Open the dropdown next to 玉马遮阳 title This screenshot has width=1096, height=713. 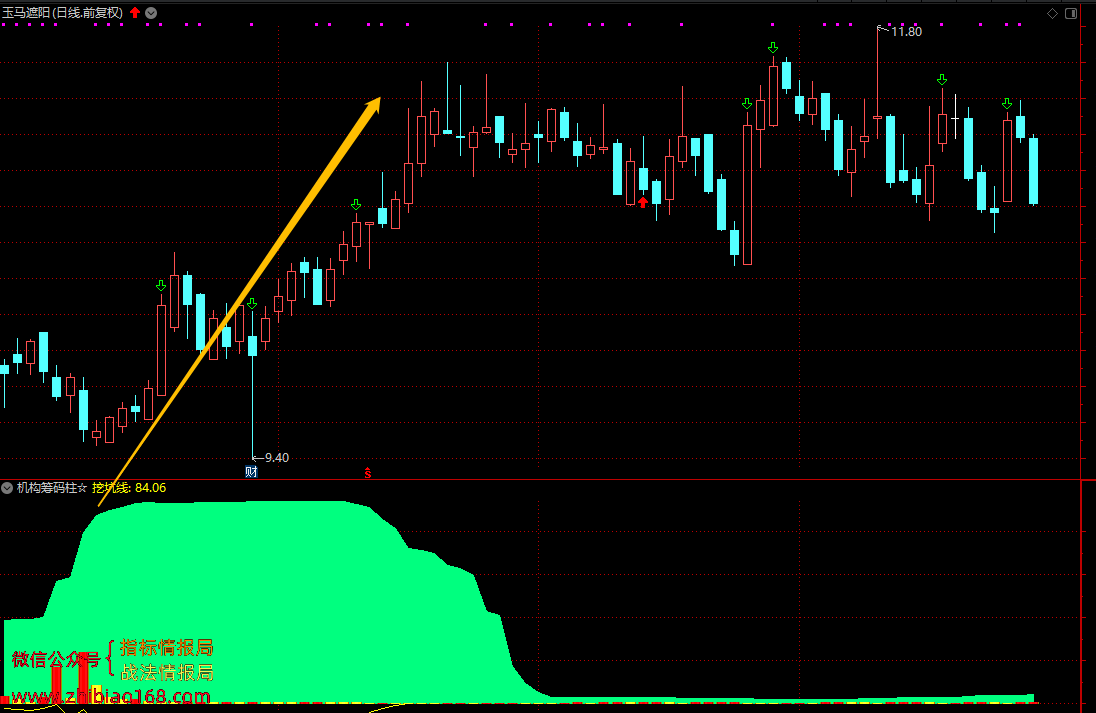pyautogui.click(x=151, y=13)
